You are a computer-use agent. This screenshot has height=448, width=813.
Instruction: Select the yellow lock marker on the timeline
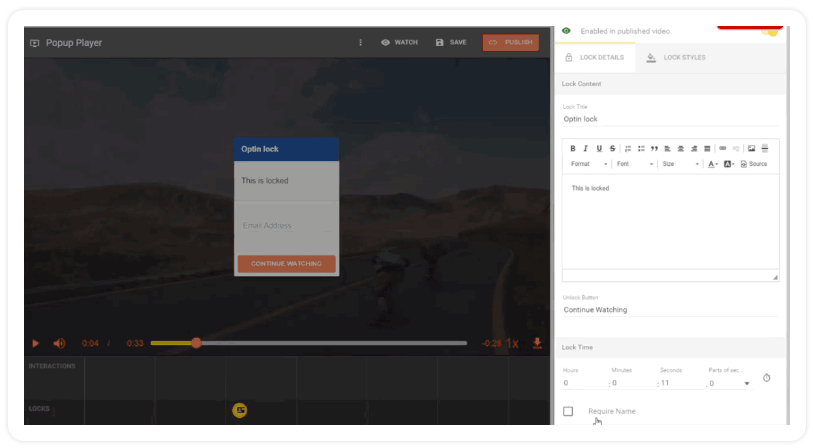click(x=240, y=410)
